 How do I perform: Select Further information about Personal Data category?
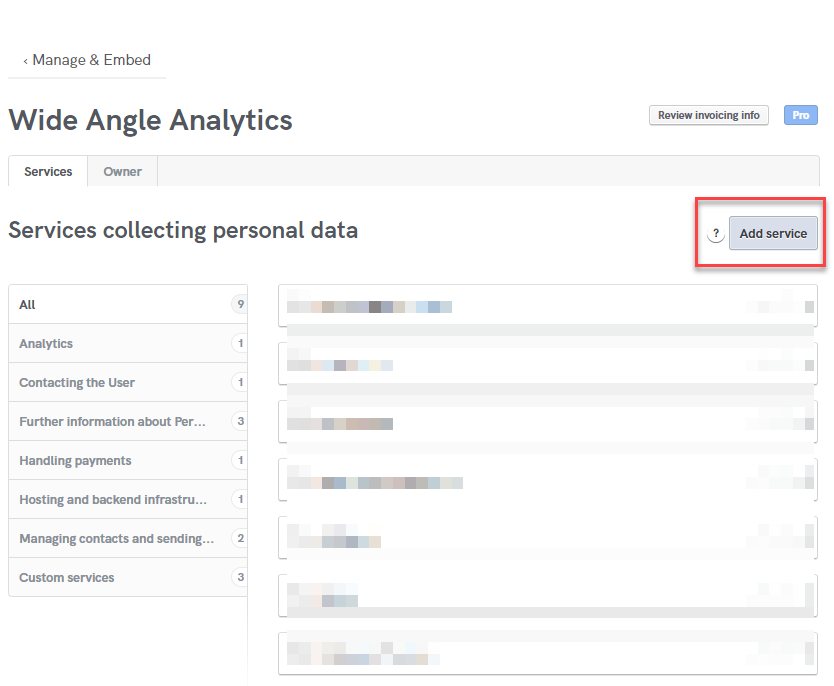click(128, 422)
